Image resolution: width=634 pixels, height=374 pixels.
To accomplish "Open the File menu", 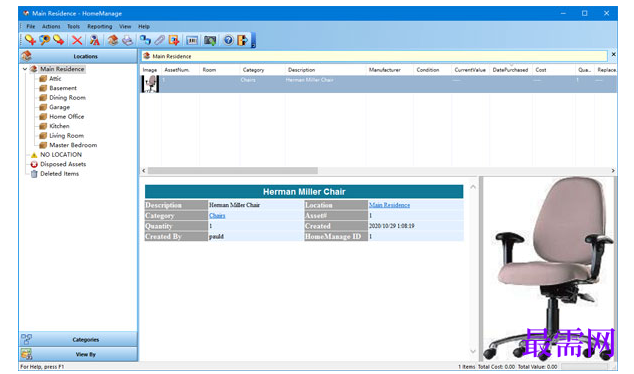I will coord(31,26).
